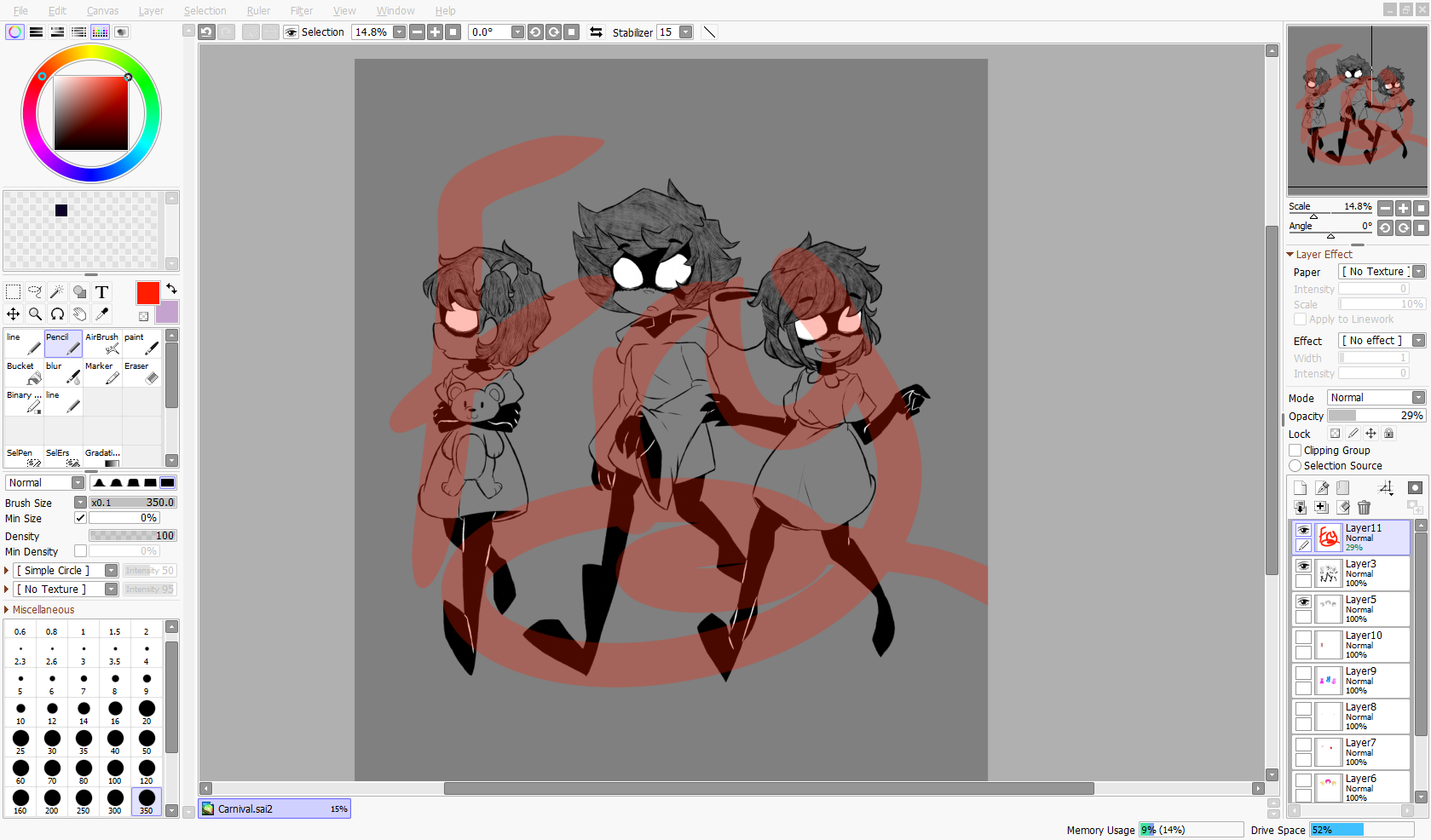Select the Text tool
This screenshot has height=840, width=1431.
point(101,292)
